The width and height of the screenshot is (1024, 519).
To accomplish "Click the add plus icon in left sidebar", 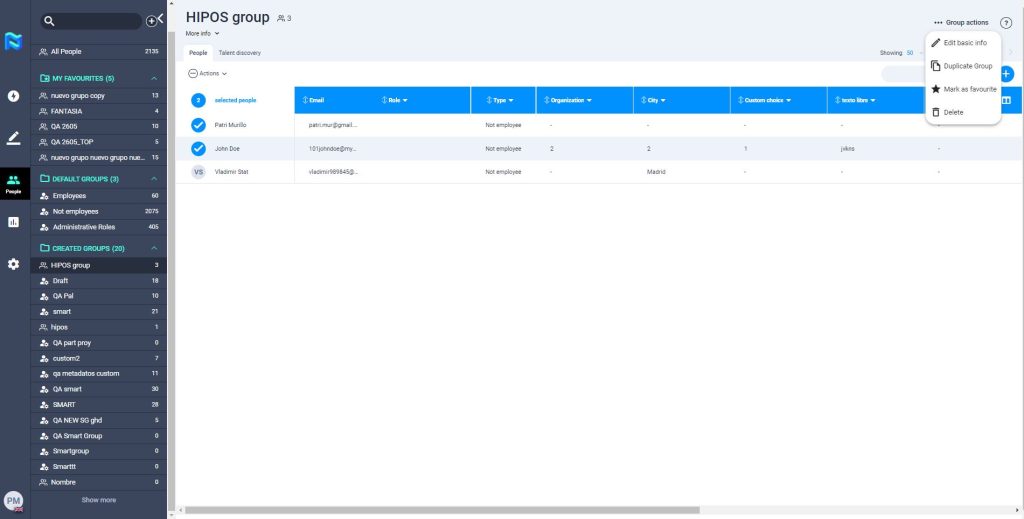I will (13, 96).
